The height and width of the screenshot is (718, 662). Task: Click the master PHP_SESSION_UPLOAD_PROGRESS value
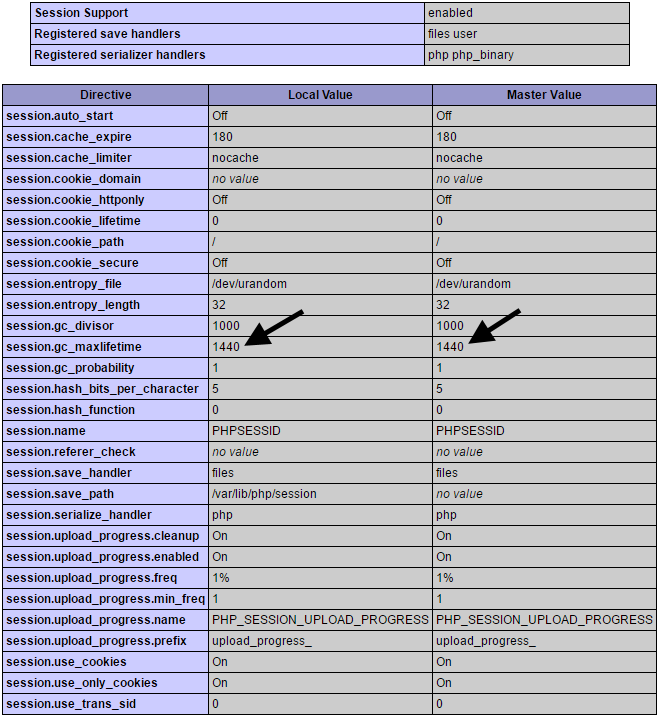[544, 620]
